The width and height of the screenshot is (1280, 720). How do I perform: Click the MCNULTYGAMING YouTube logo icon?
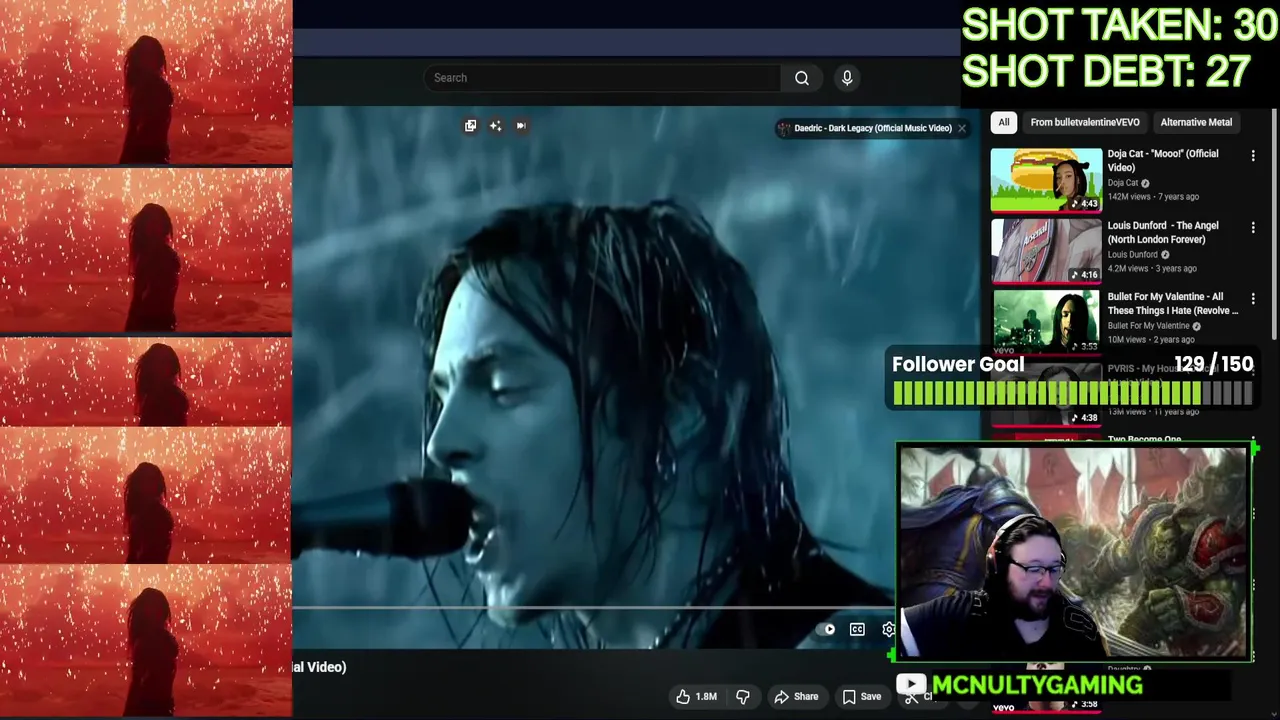click(x=910, y=685)
